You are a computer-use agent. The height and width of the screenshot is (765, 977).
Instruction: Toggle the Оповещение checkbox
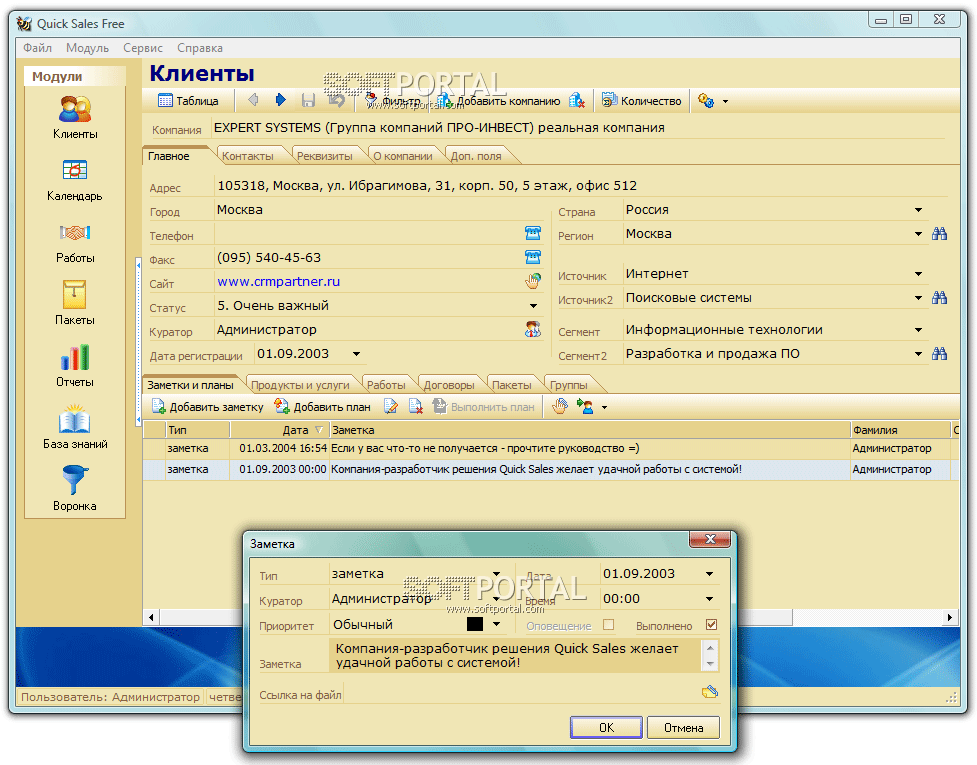[609, 624]
